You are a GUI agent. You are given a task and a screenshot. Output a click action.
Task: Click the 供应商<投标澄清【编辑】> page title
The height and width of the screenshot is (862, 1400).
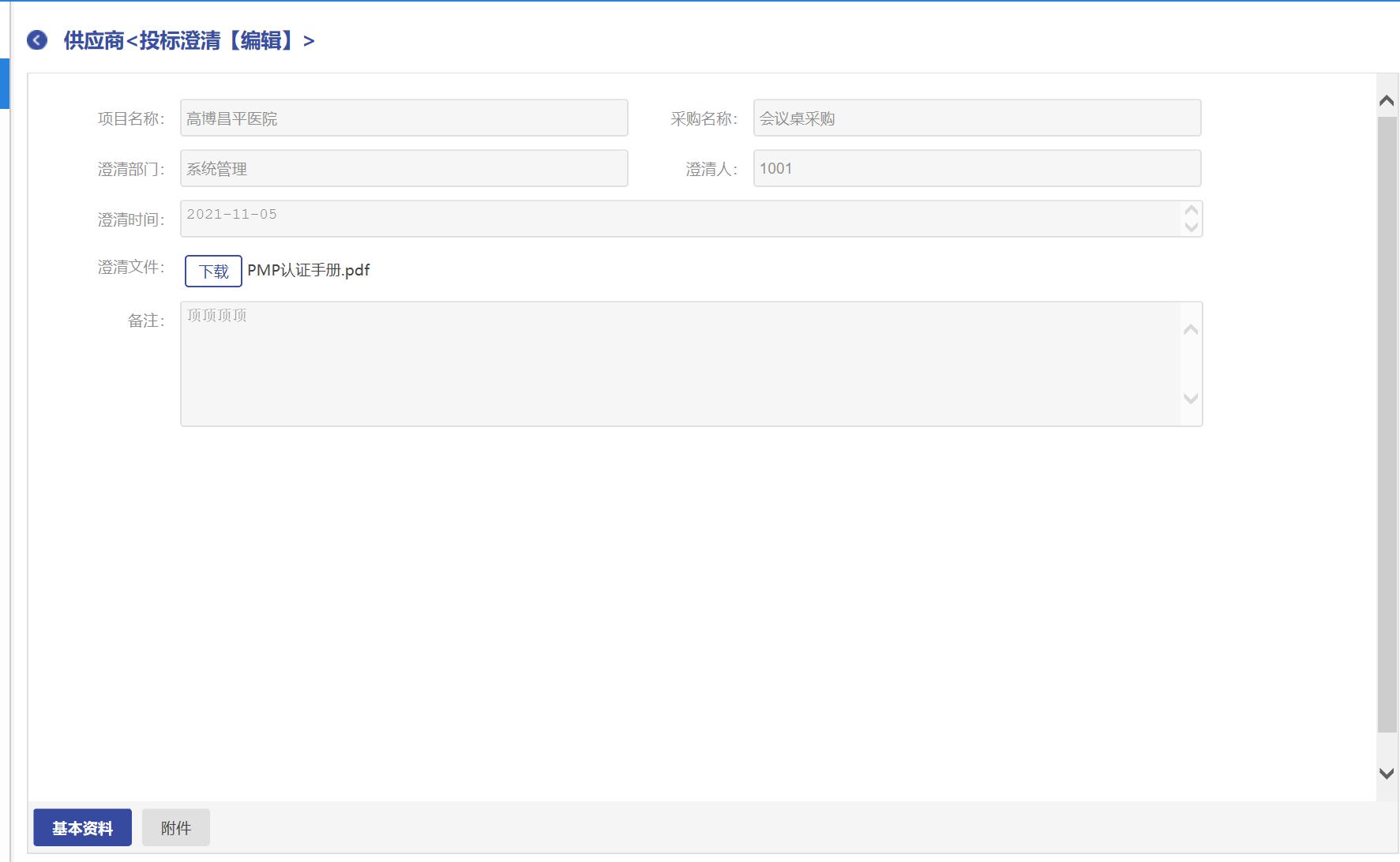(189, 41)
